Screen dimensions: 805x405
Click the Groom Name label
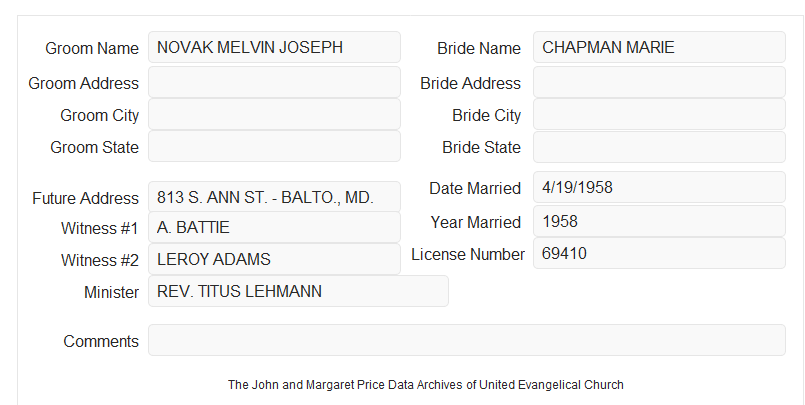[x=92, y=48]
